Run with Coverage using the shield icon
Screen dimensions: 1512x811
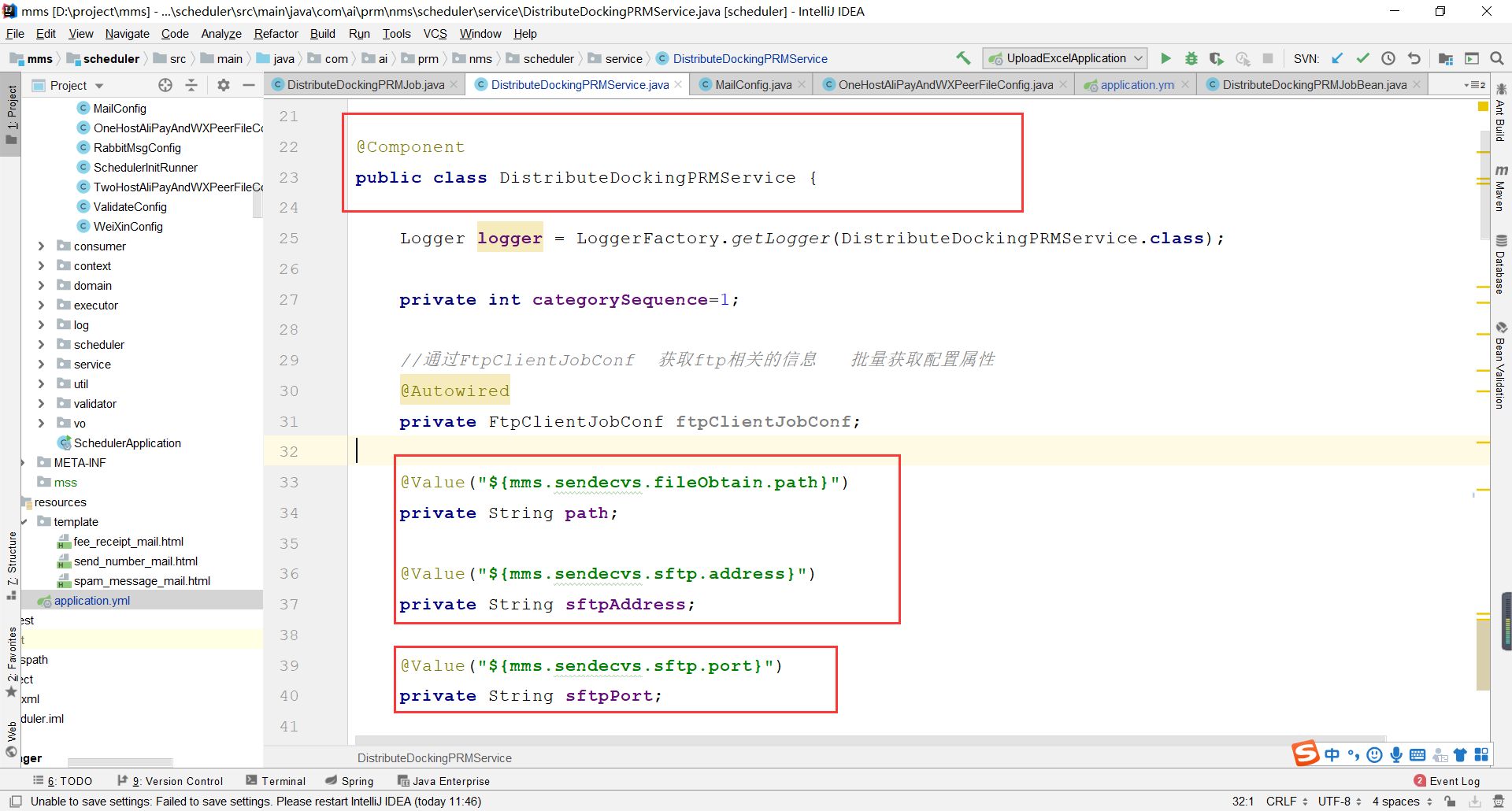click(1217, 58)
